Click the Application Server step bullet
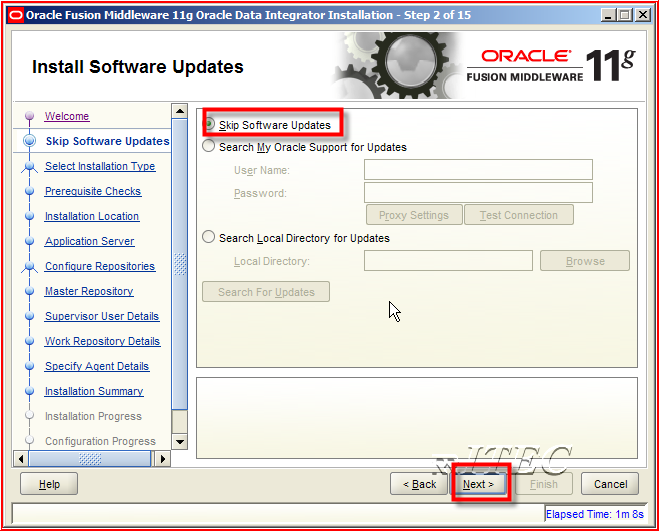 coord(29,241)
